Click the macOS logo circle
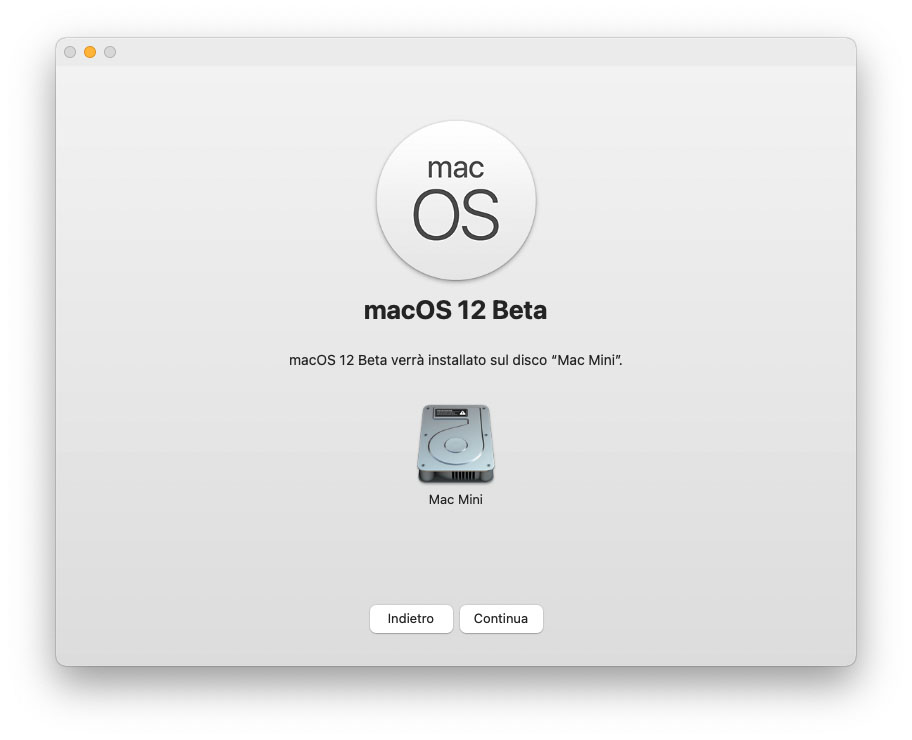912x740 pixels. click(x=456, y=200)
